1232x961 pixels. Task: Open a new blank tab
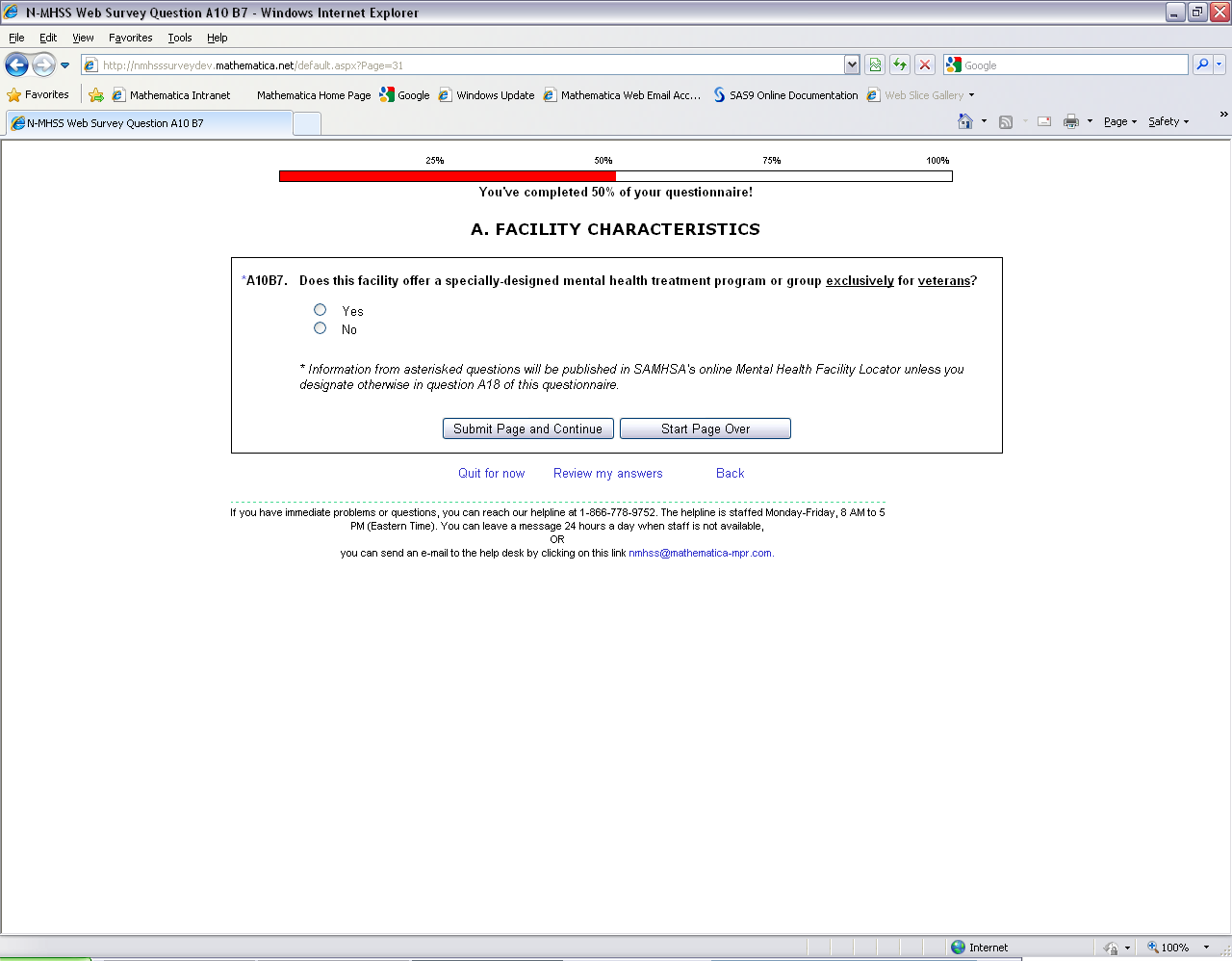point(306,123)
